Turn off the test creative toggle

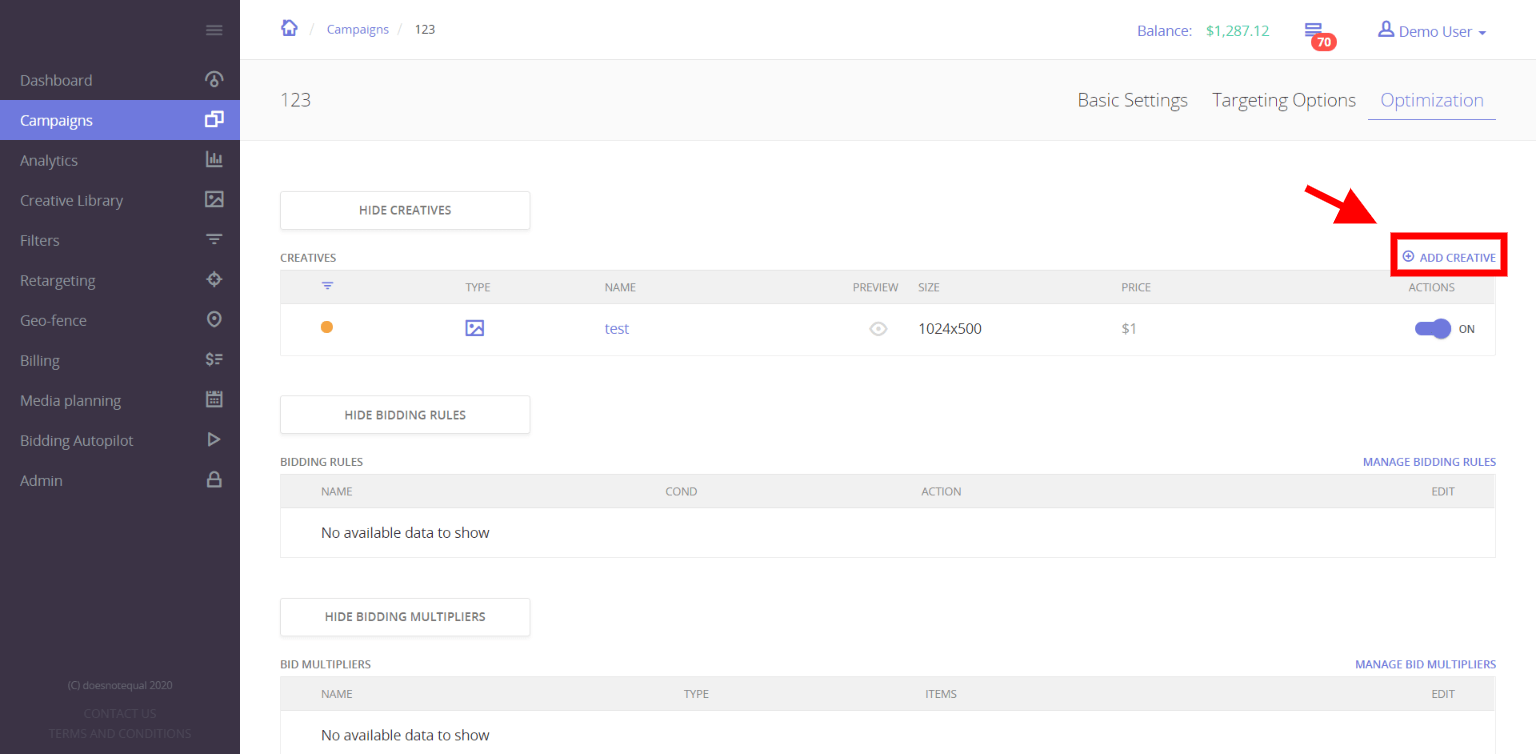[x=1433, y=328]
